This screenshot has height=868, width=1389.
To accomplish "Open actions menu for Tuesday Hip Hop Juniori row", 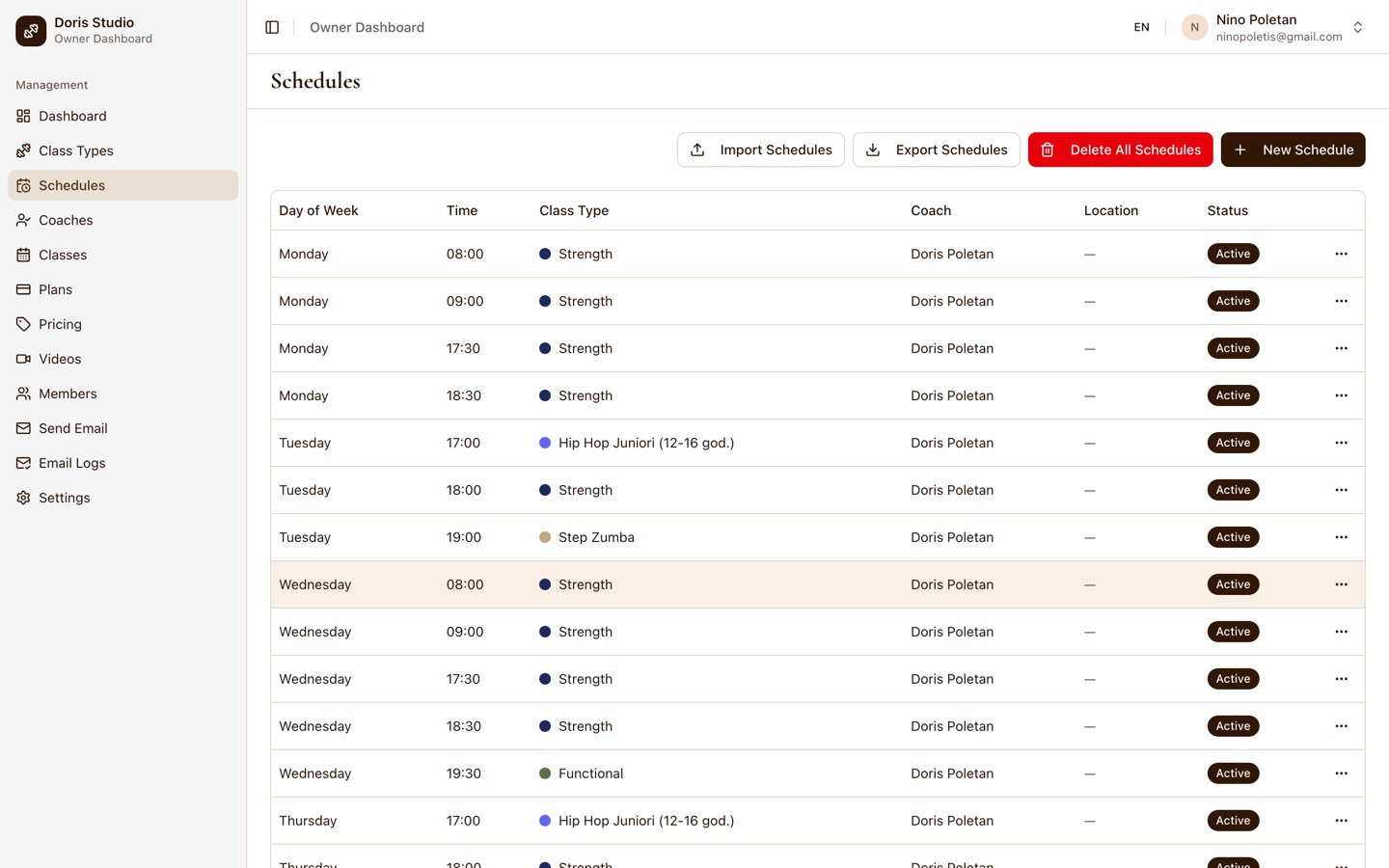I will click(1341, 443).
